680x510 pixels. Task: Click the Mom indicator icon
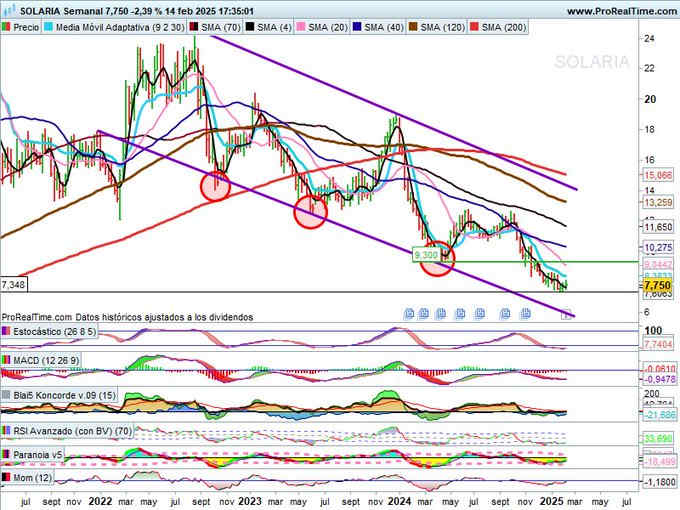6,477
